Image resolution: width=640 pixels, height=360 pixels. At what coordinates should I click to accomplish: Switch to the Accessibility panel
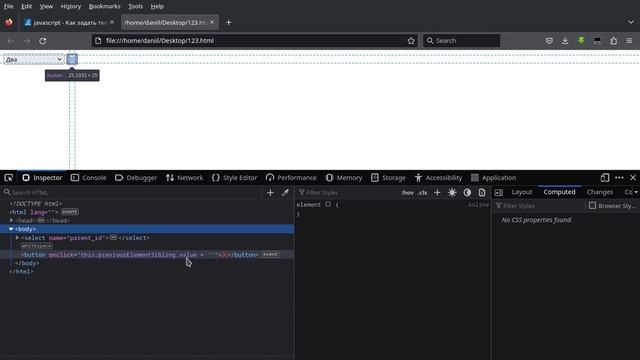click(438, 178)
